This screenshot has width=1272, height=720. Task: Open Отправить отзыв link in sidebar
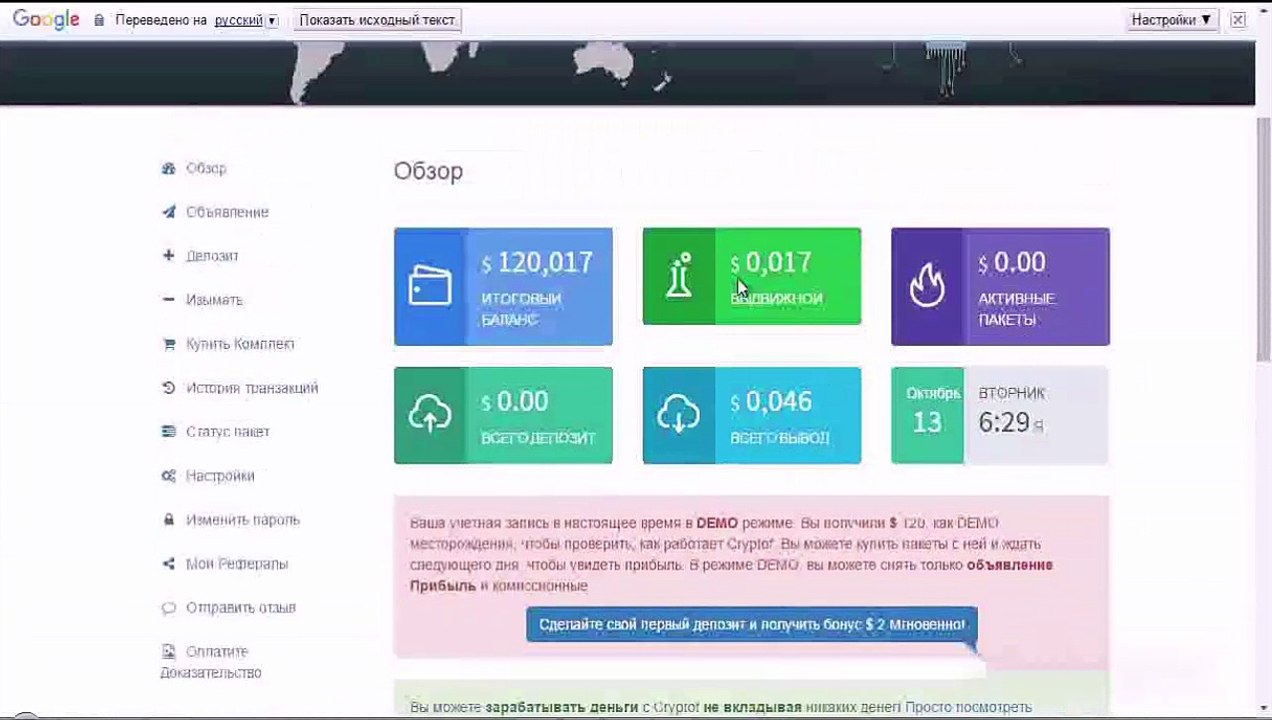click(241, 608)
